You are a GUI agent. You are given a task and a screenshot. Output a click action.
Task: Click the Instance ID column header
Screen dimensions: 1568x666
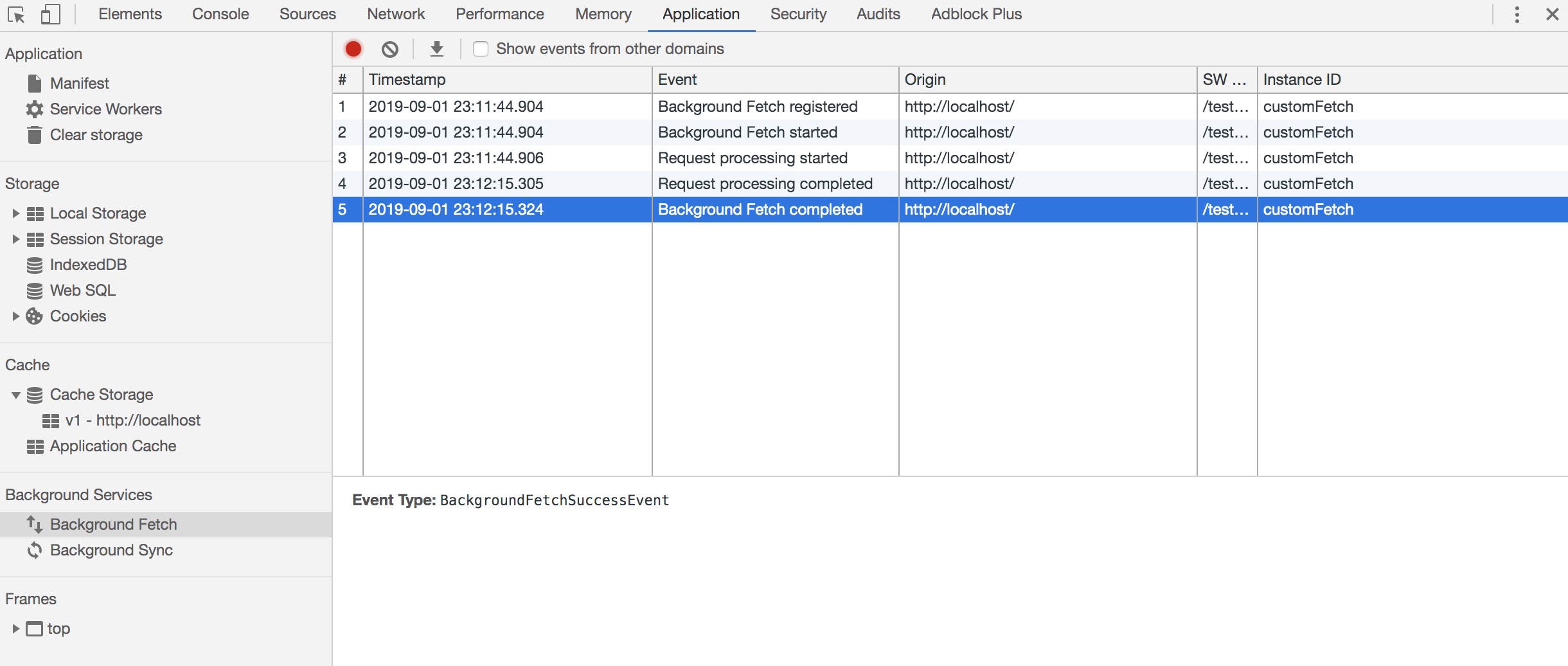[x=1412, y=80]
